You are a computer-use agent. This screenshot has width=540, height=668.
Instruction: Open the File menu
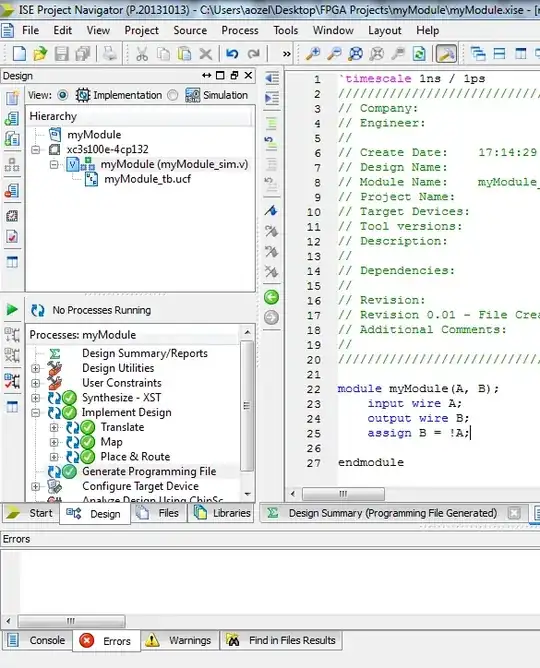30,30
